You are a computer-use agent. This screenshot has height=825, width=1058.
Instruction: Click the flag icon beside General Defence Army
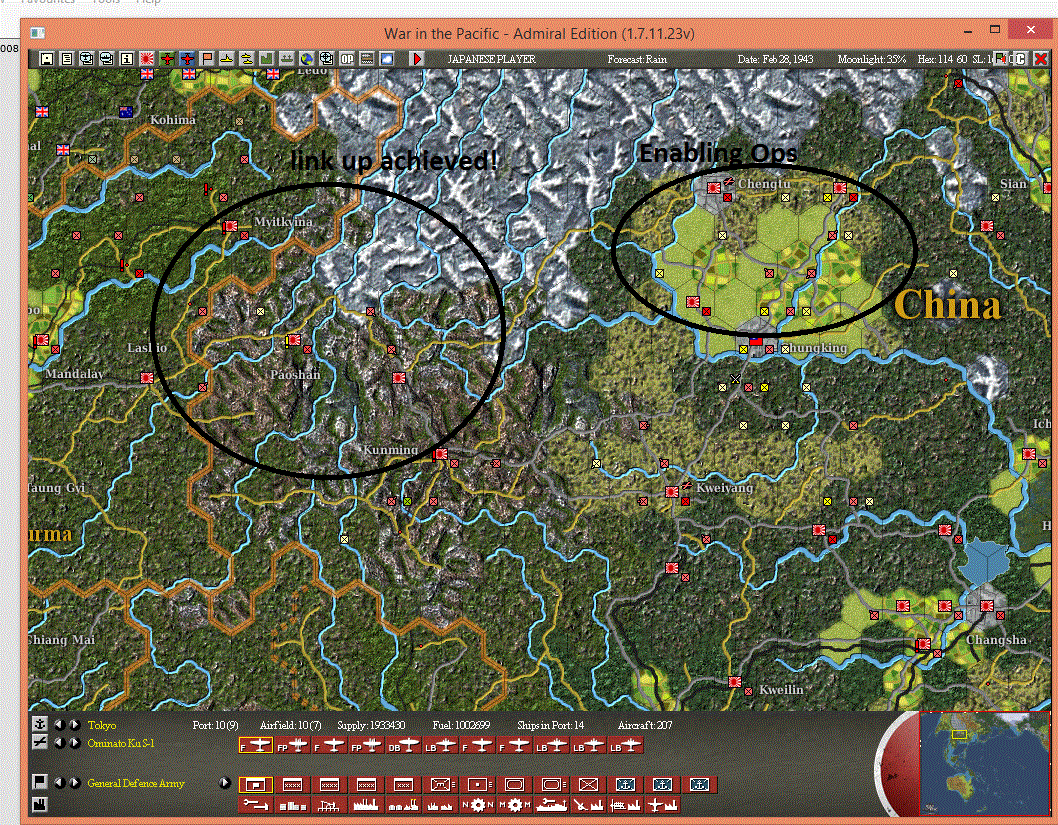pyautogui.click(x=40, y=782)
